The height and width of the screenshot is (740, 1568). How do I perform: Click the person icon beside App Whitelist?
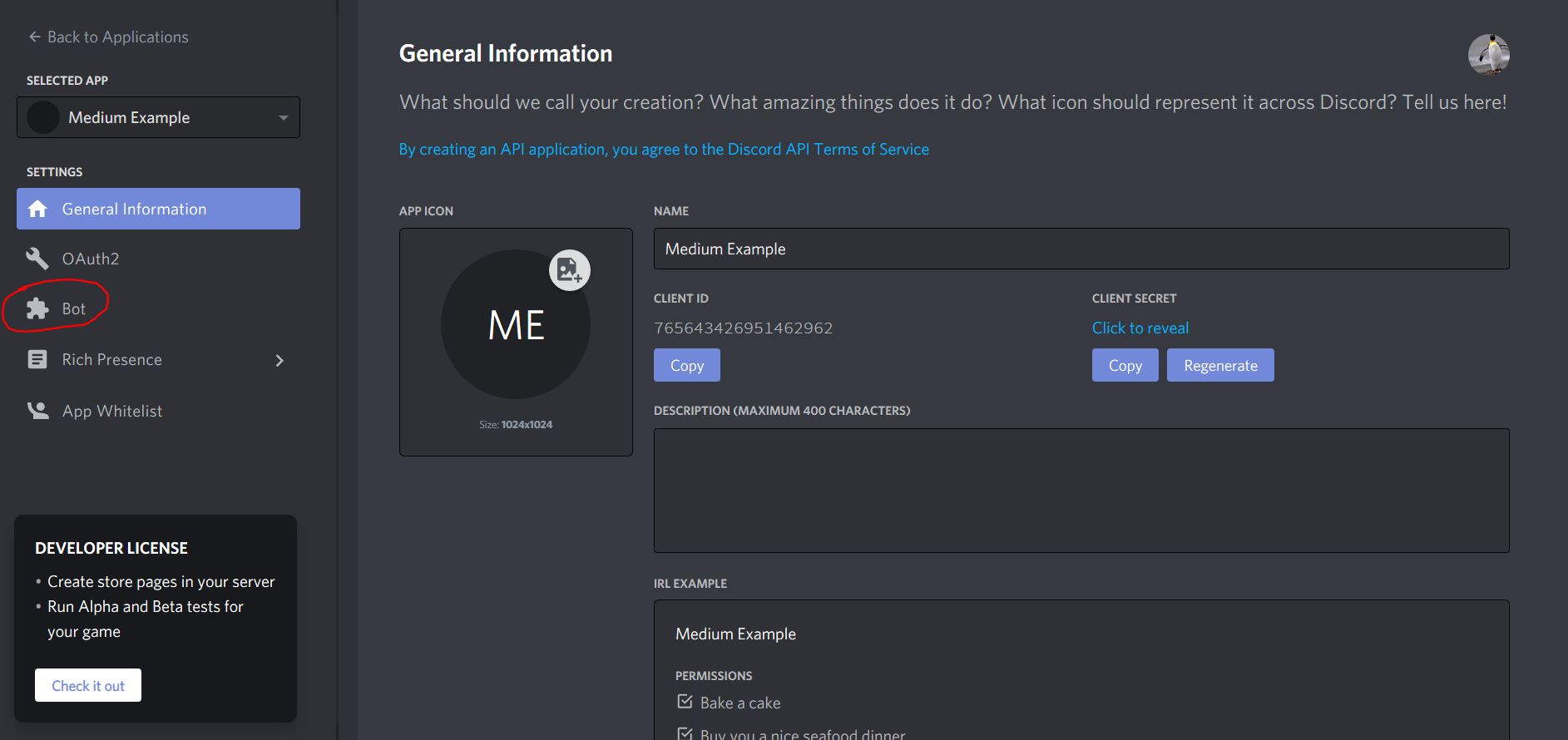coord(37,411)
